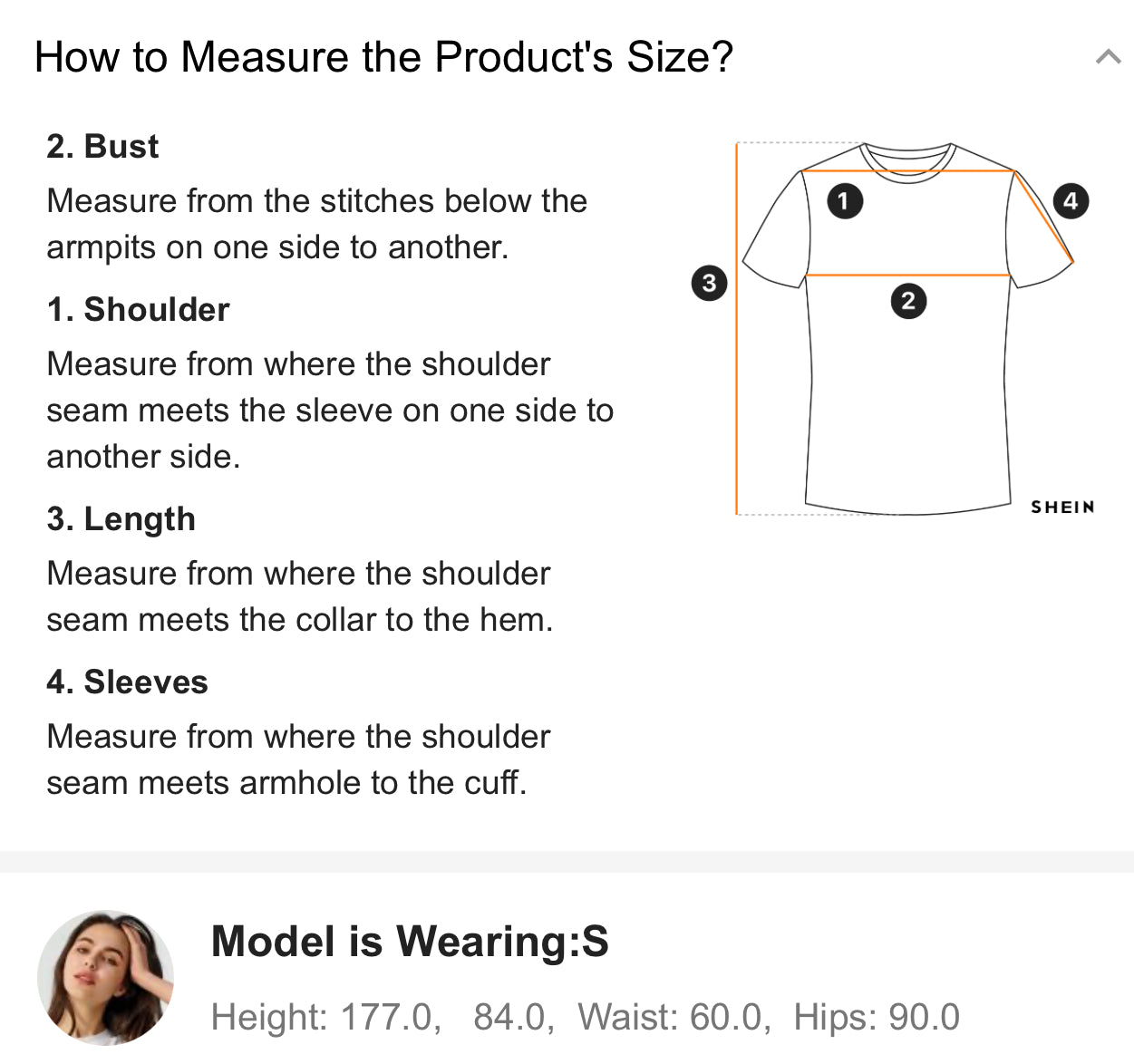This screenshot has height=1064, width=1134.
Task: Select the "4. Sleeves" heading
Action: pos(127,682)
